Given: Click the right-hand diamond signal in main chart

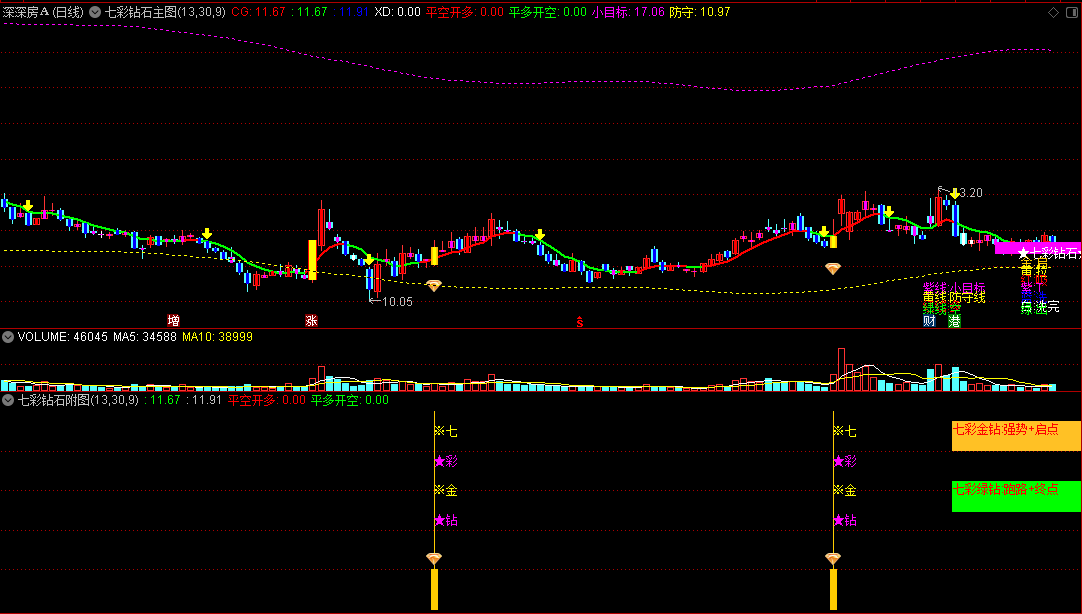Looking at the screenshot, I should (x=833, y=268).
